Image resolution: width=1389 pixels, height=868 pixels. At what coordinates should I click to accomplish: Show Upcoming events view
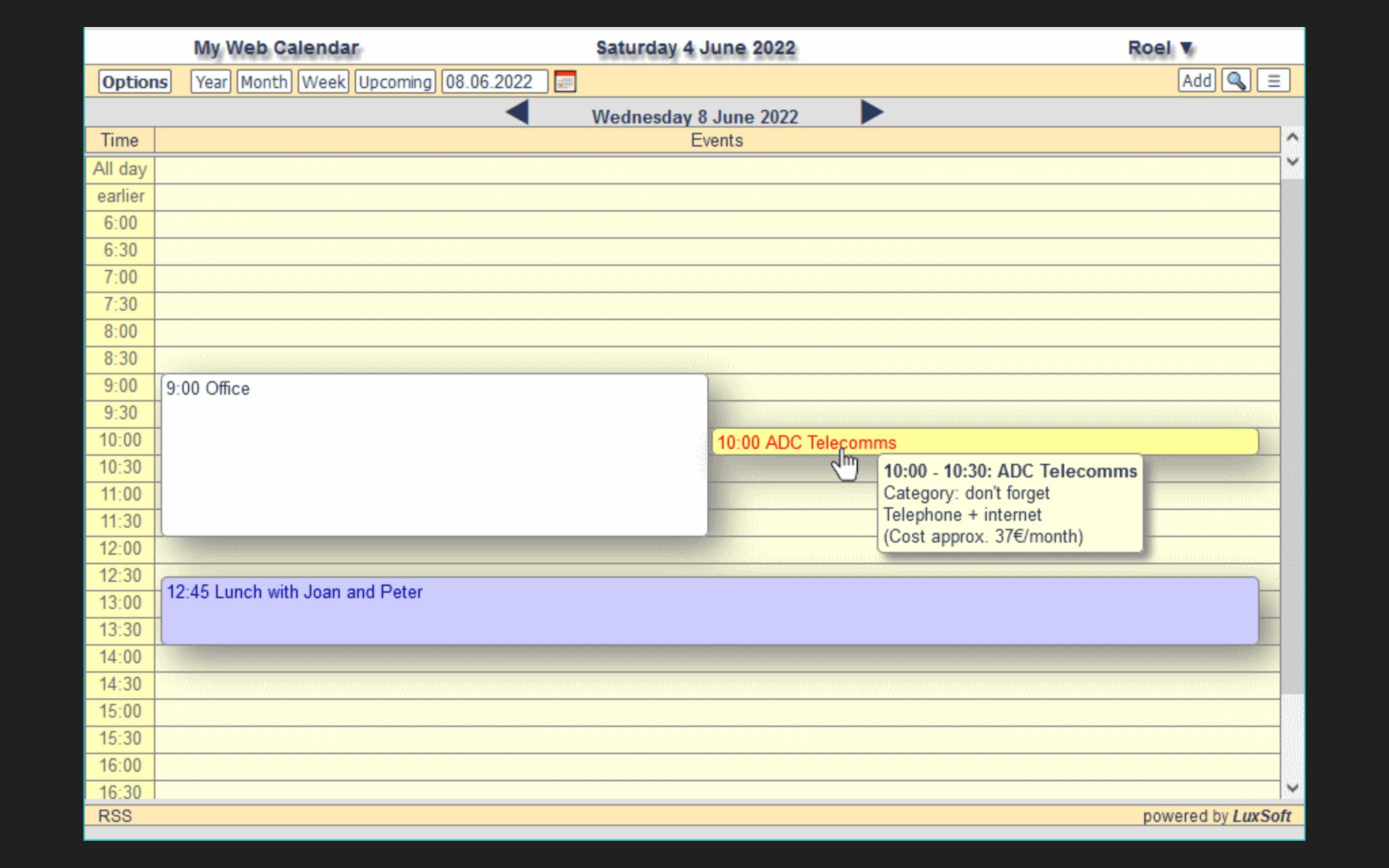(395, 82)
